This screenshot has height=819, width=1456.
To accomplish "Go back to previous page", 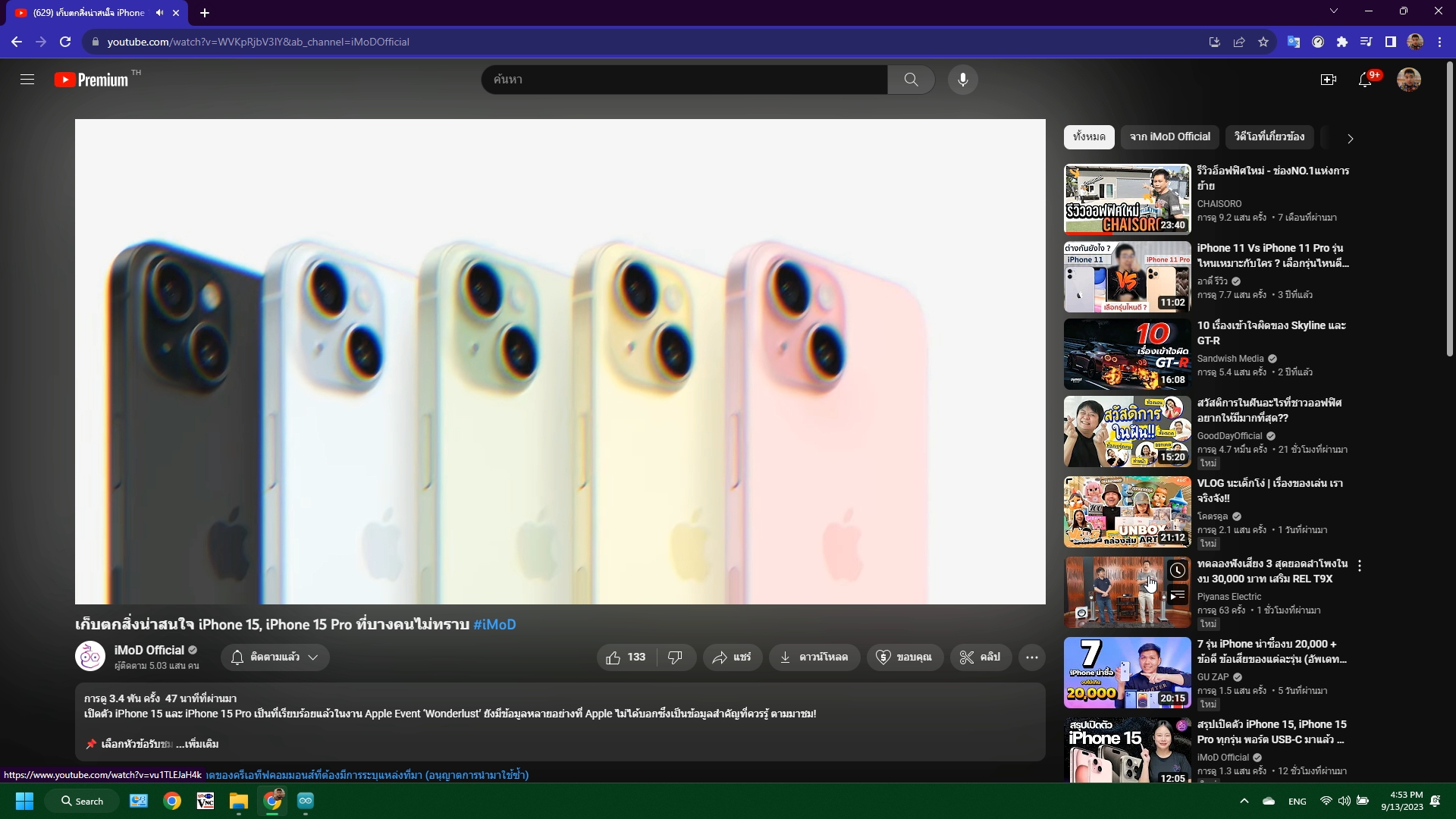I will pos(17,42).
